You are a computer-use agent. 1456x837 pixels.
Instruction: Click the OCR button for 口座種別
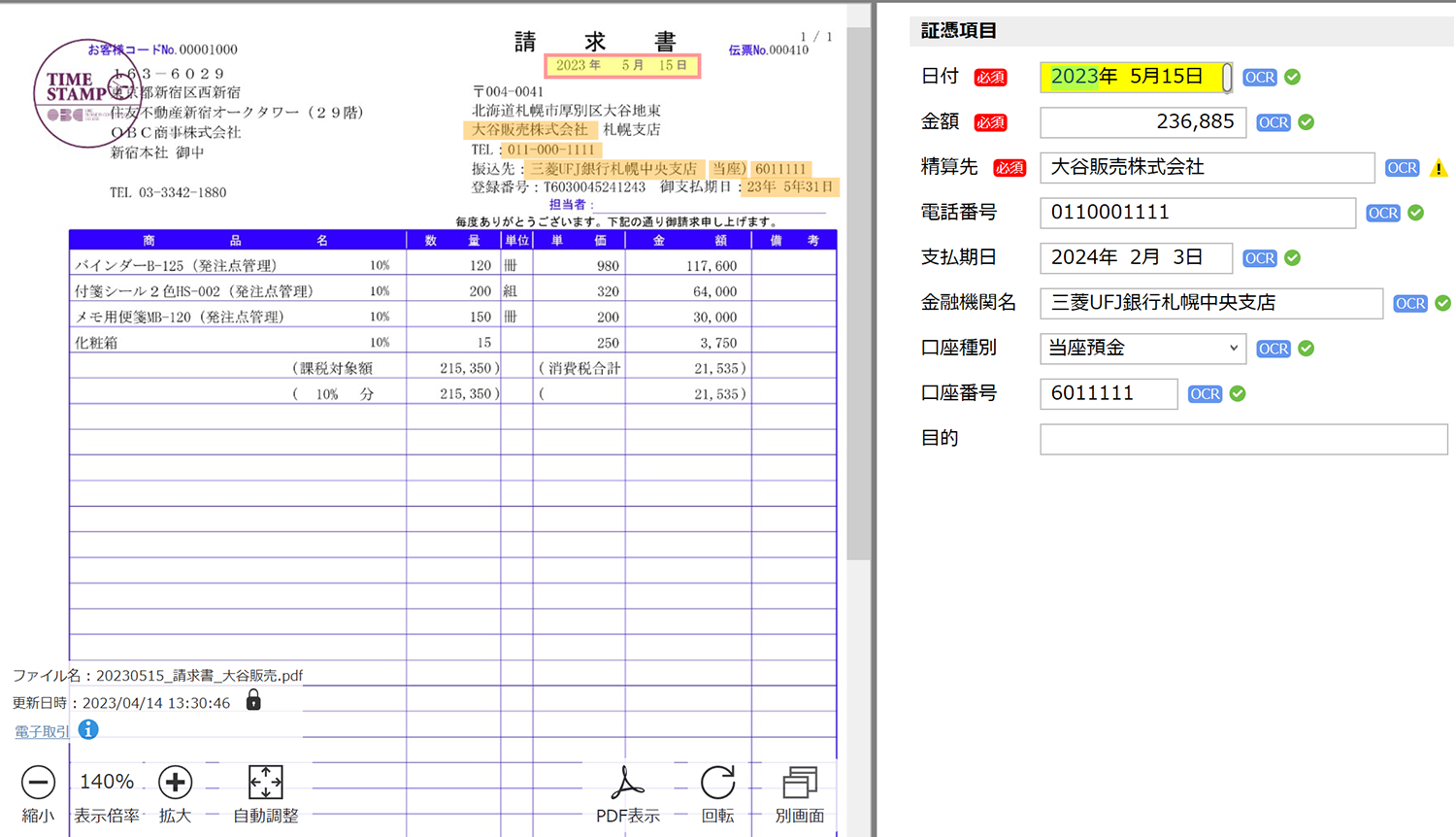pyautogui.click(x=1274, y=349)
